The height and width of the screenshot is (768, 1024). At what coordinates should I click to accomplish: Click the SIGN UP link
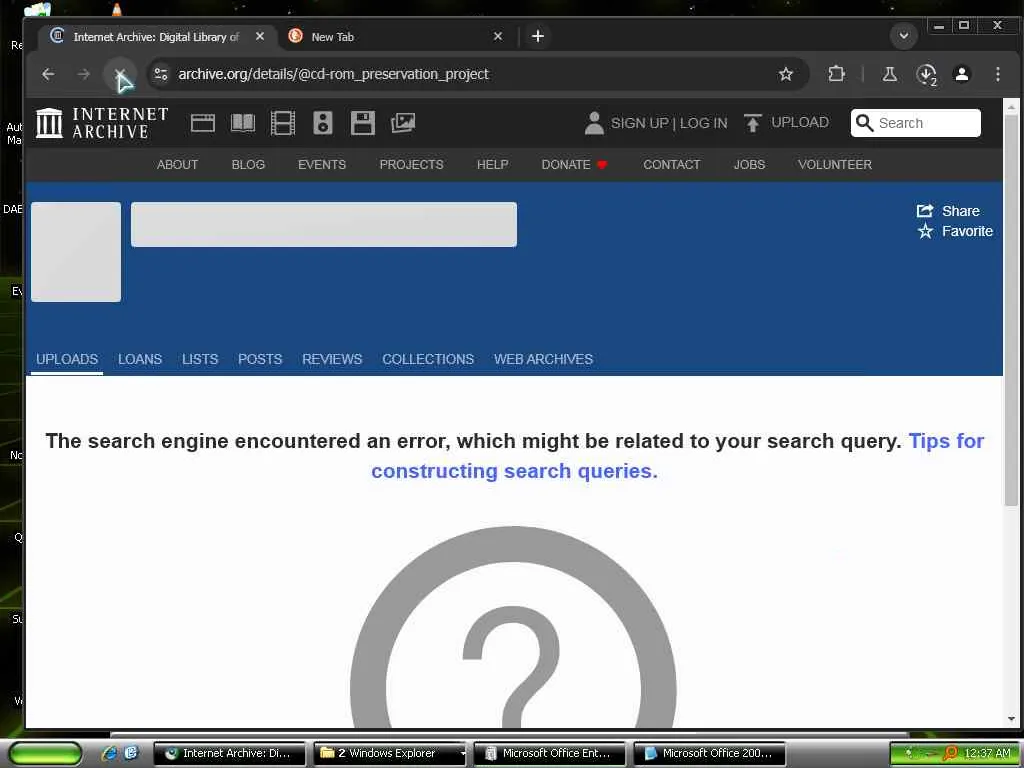[x=639, y=123]
